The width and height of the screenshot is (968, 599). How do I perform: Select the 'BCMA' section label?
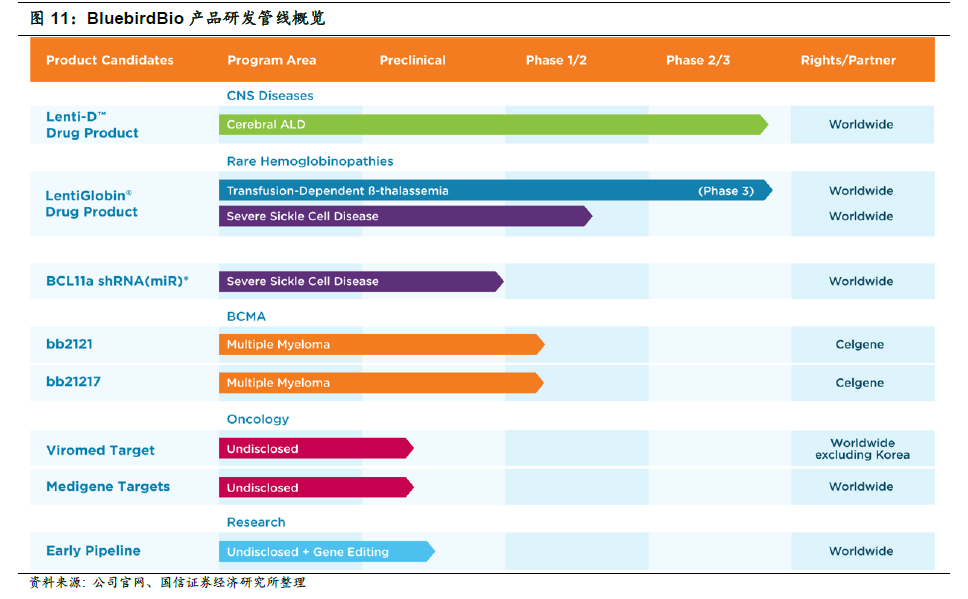246,317
